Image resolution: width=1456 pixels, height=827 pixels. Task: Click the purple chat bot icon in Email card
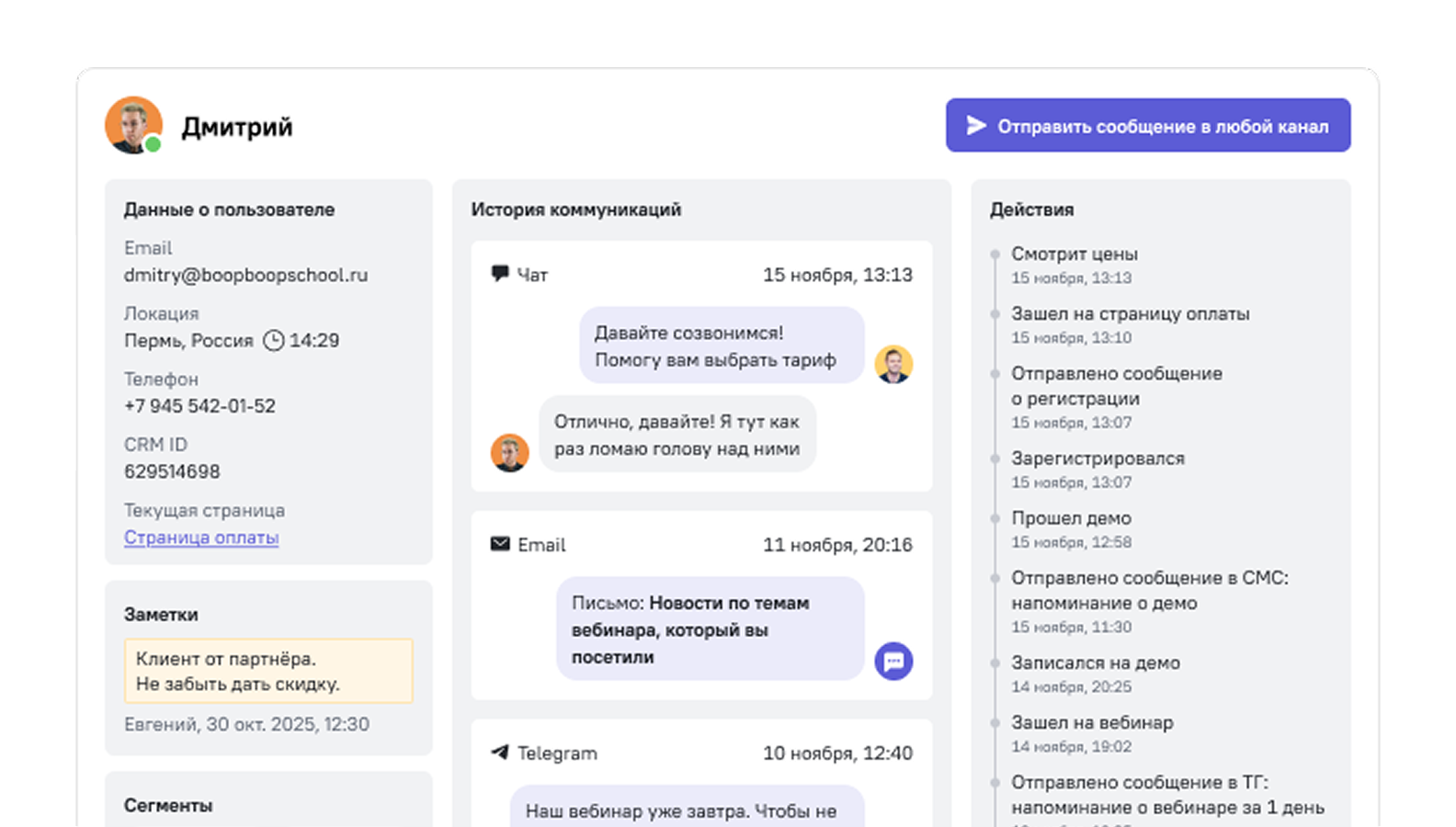coord(893,661)
